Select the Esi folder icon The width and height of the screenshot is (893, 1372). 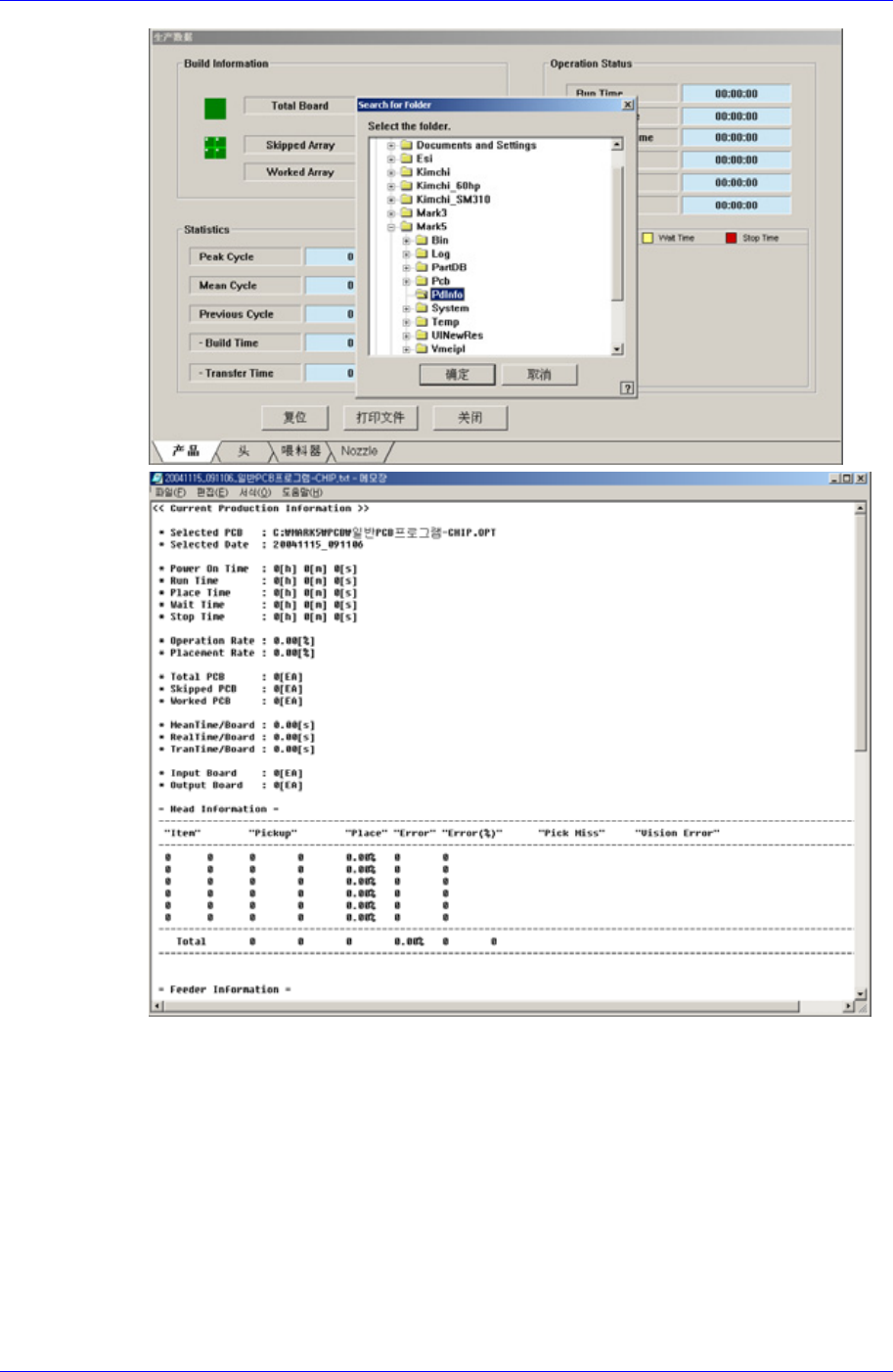pyautogui.click(x=406, y=159)
